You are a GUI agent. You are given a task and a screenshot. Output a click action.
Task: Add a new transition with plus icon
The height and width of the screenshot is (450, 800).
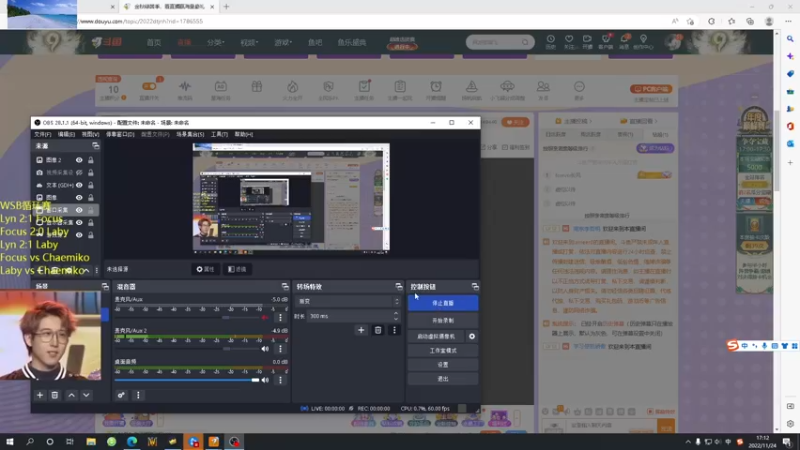click(x=361, y=330)
